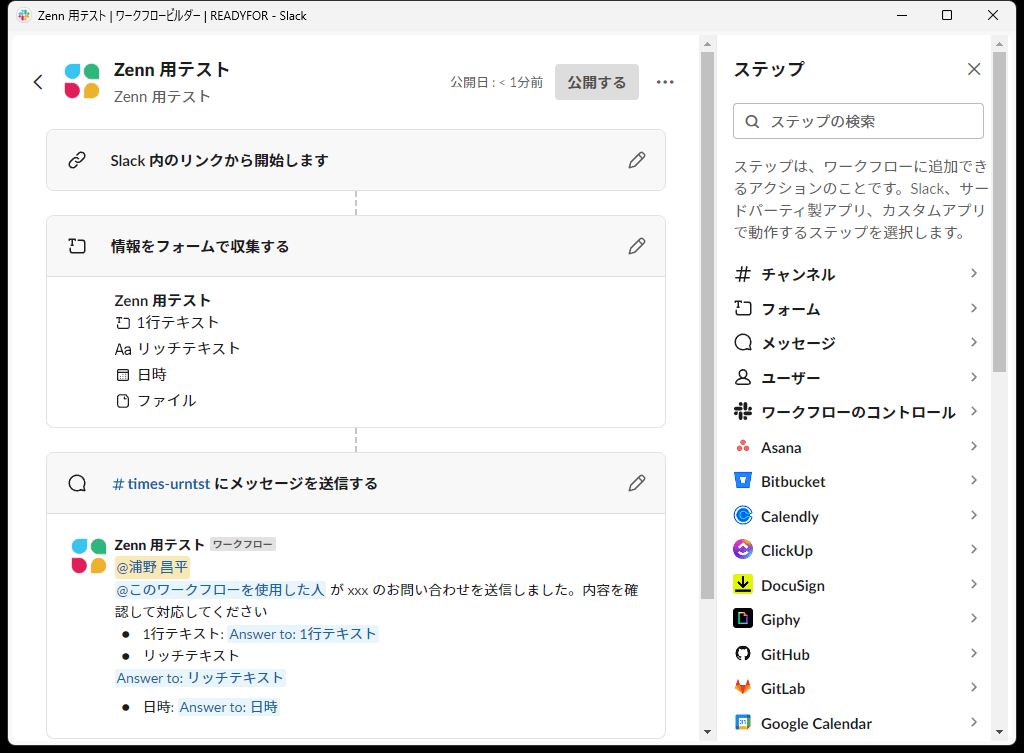This screenshot has height=753, width=1024.
Task: Click the ファイル form field row
Action: 155,401
